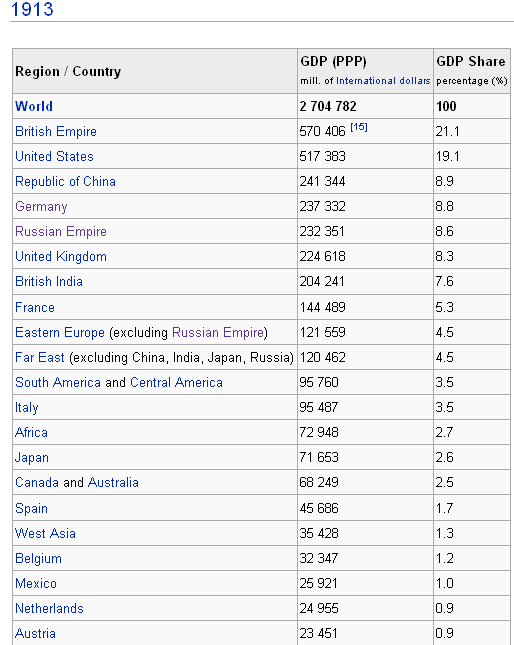514x645 pixels.
Task: Open the Russian Empire link in fifth row
Action: coord(61,232)
